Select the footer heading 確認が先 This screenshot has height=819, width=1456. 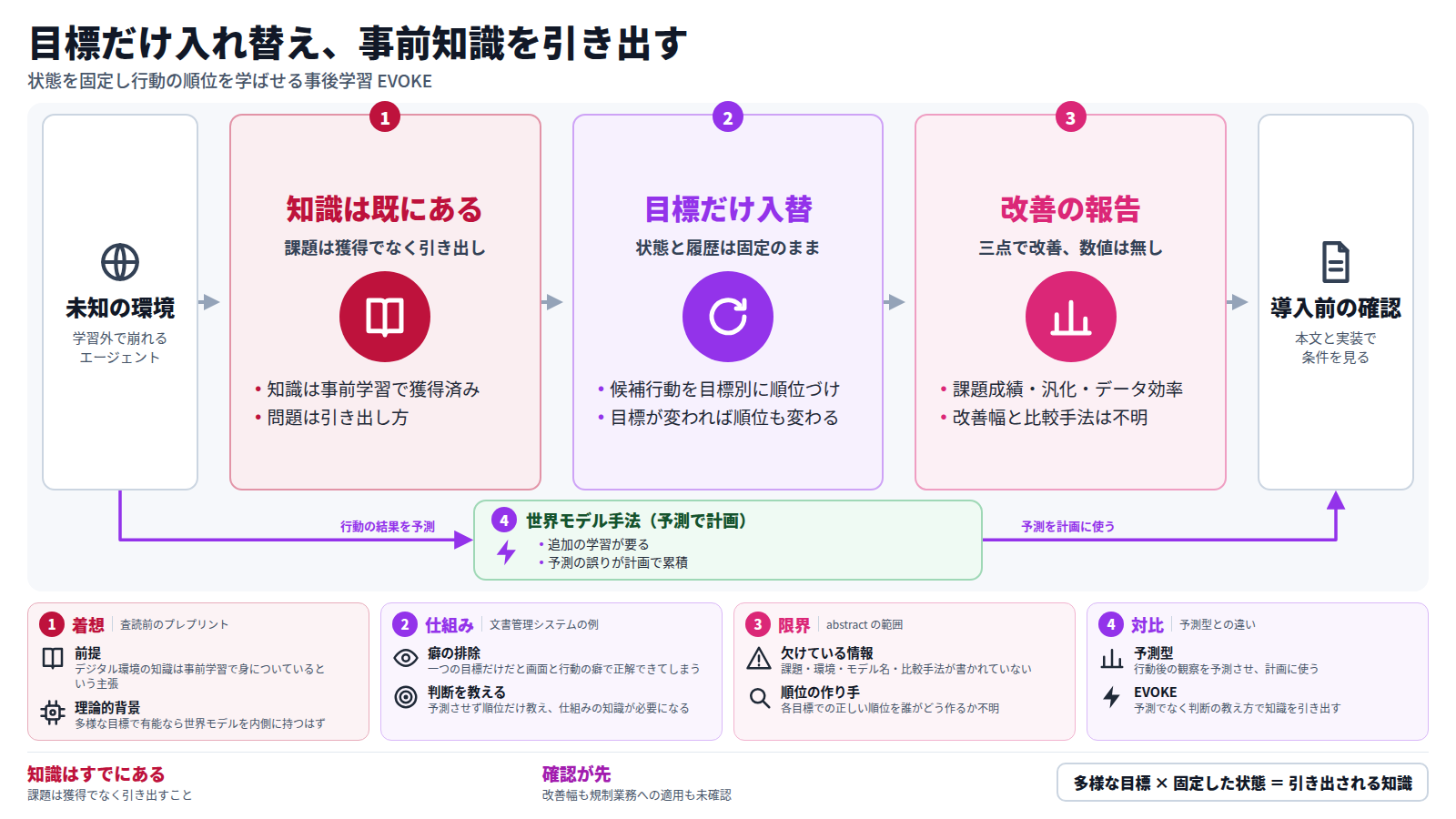[577, 774]
